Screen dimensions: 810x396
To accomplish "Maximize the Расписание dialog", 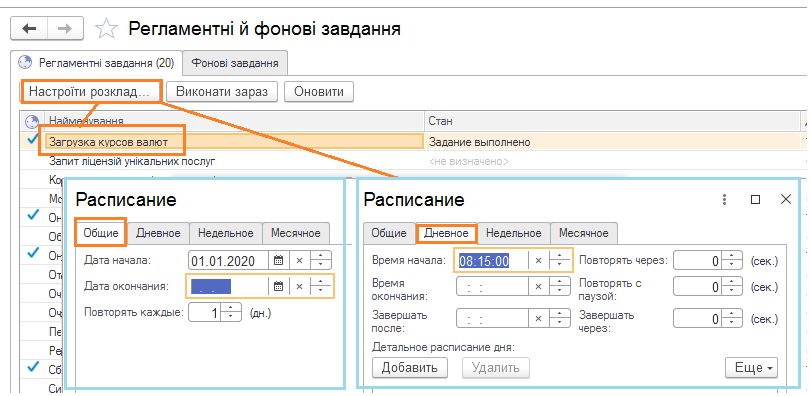I will tap(755, 199).
